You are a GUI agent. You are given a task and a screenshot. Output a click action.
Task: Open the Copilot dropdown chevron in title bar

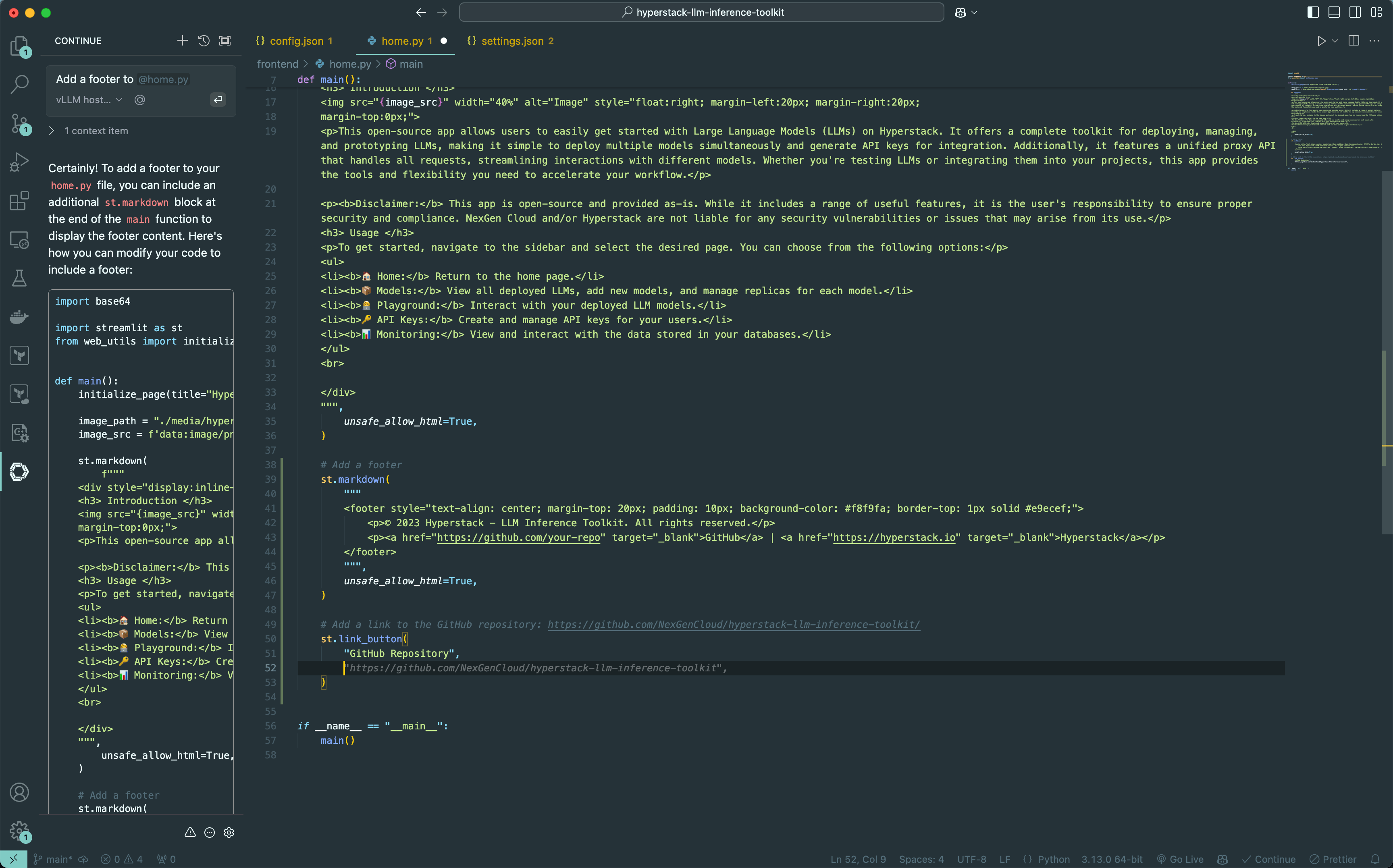click(974, 12)
